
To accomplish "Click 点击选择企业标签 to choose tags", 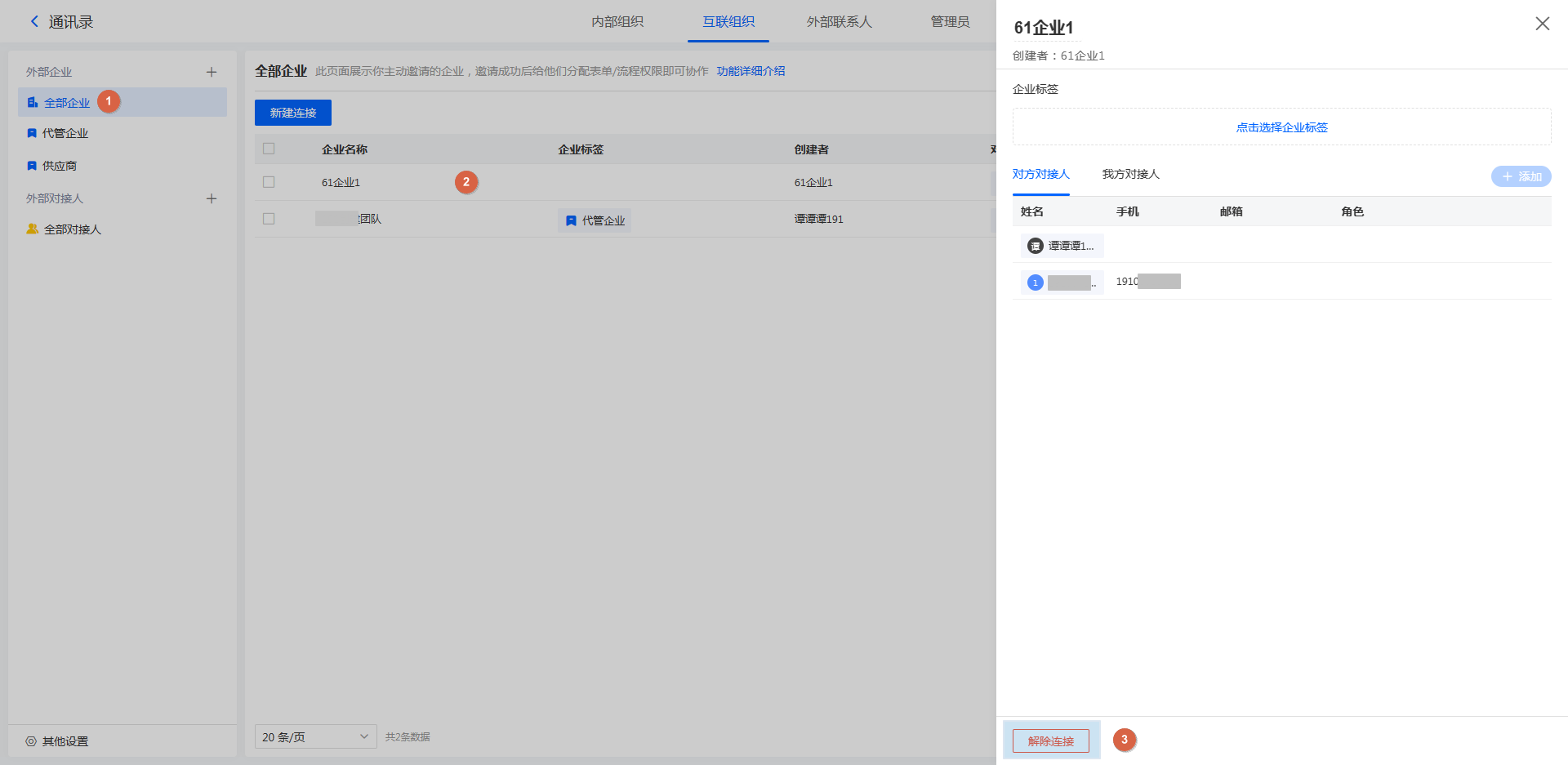I will (x=1281, y=127).
